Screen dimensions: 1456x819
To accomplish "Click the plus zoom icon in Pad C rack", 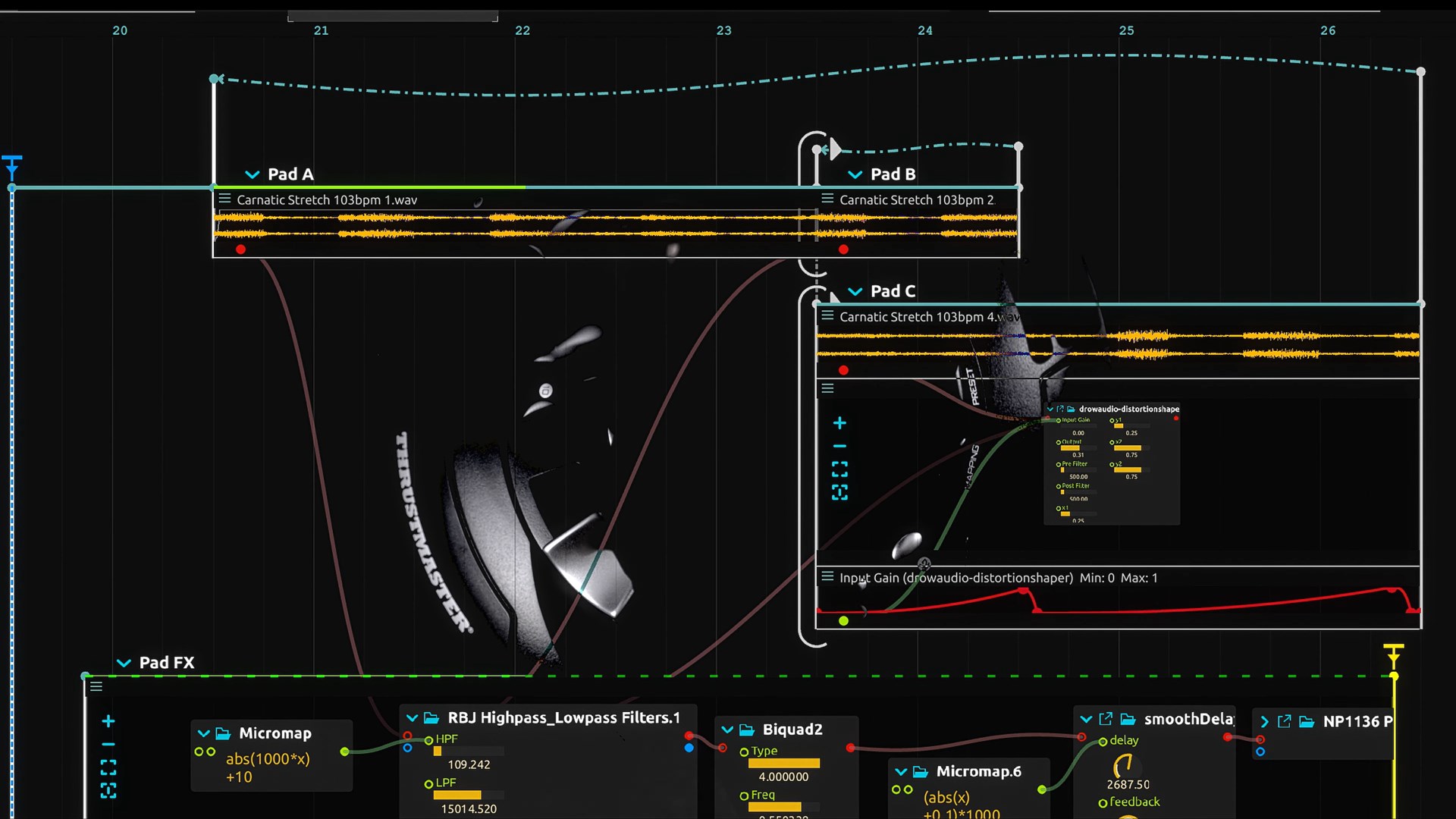I will coord(839,423).
